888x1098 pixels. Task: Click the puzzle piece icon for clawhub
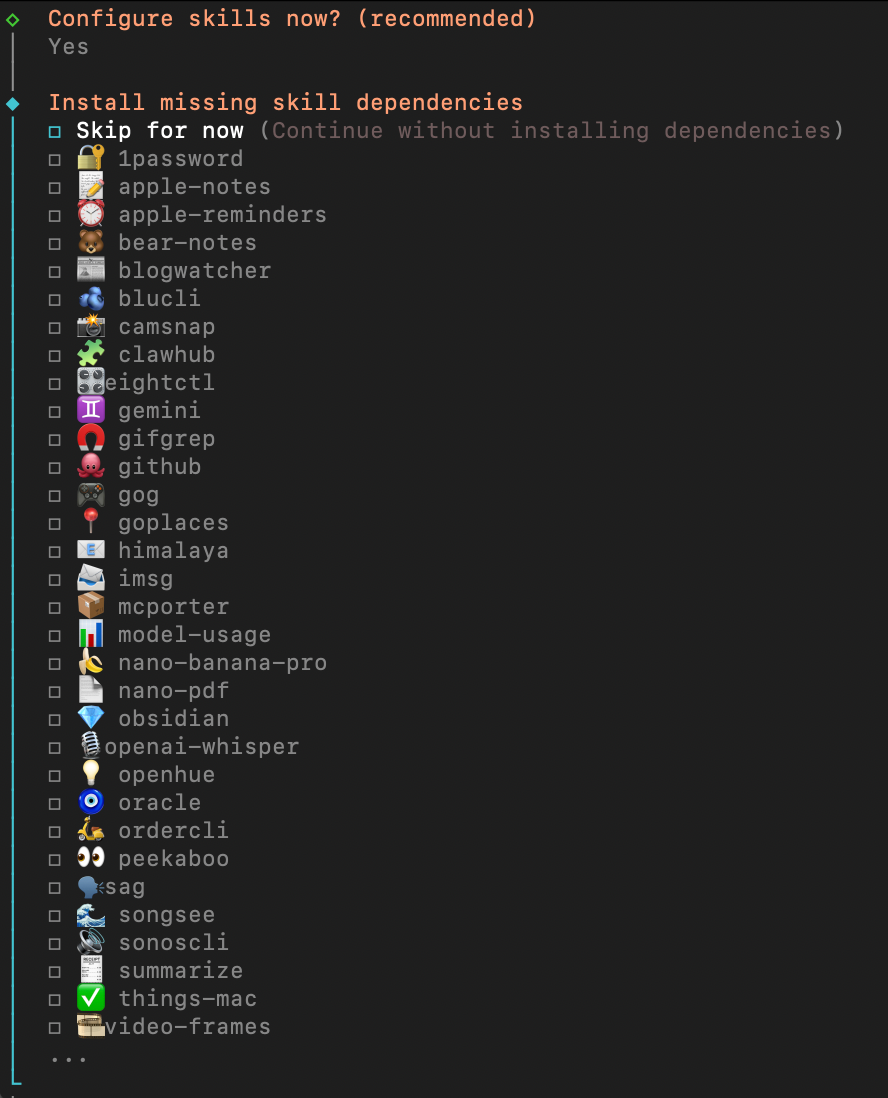click(x=90, y=355)
